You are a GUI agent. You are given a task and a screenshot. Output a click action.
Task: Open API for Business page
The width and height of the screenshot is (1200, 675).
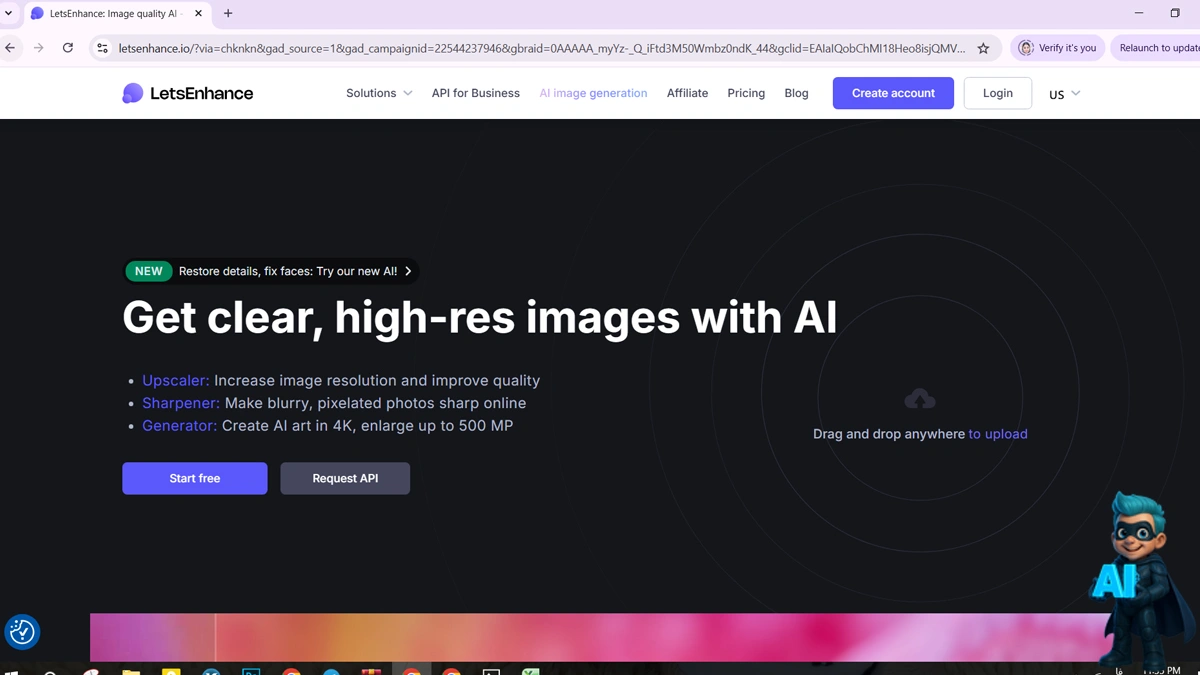click(476, 93)
